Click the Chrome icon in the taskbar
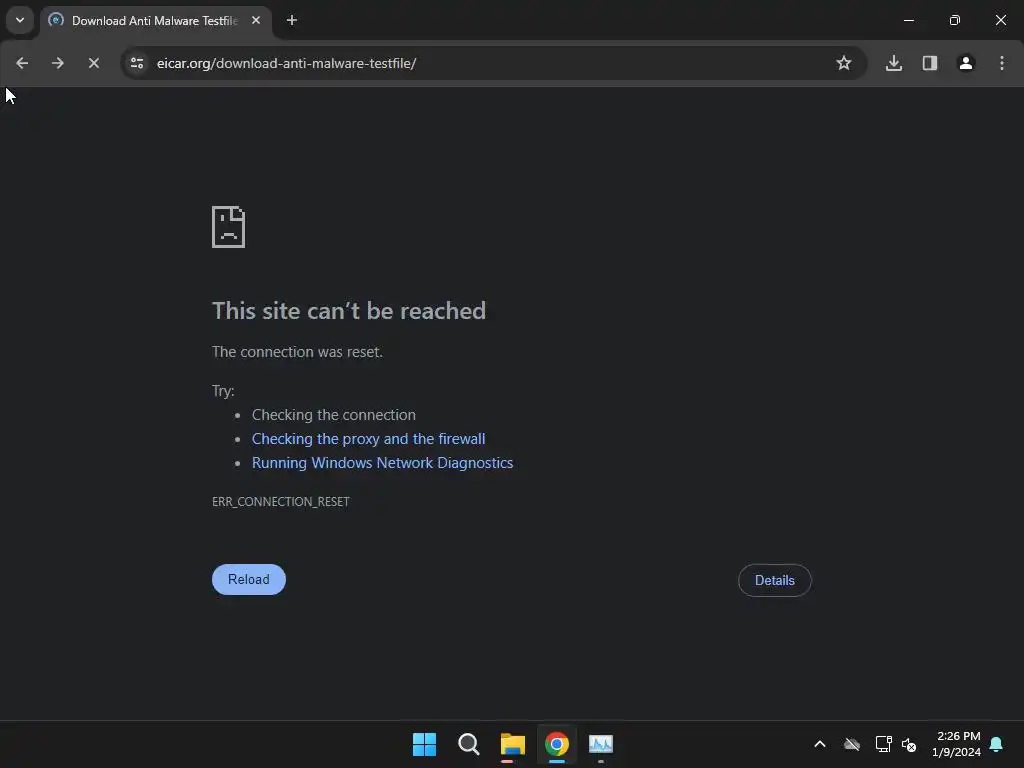This screenshot has height=768, width=1024. [557, 744]
